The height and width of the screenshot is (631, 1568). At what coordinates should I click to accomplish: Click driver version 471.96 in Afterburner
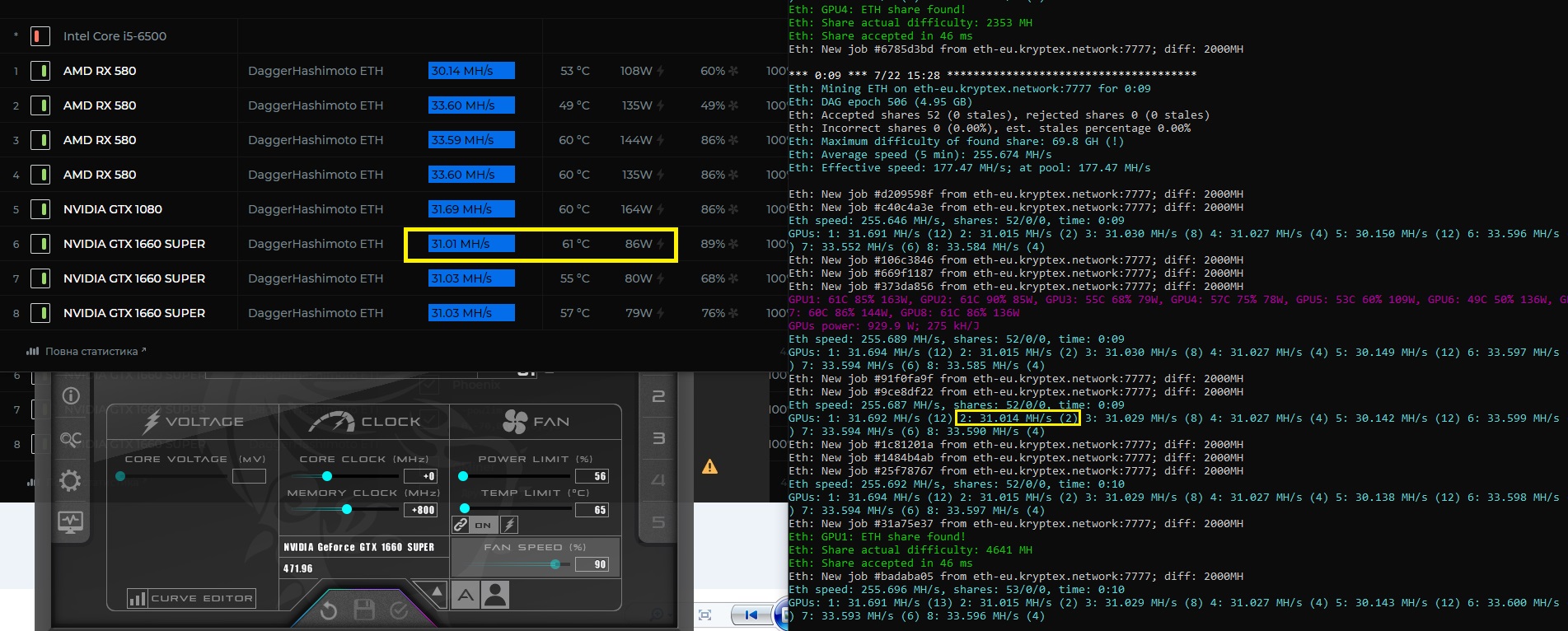pyautogui.click(x=297, y=568)
